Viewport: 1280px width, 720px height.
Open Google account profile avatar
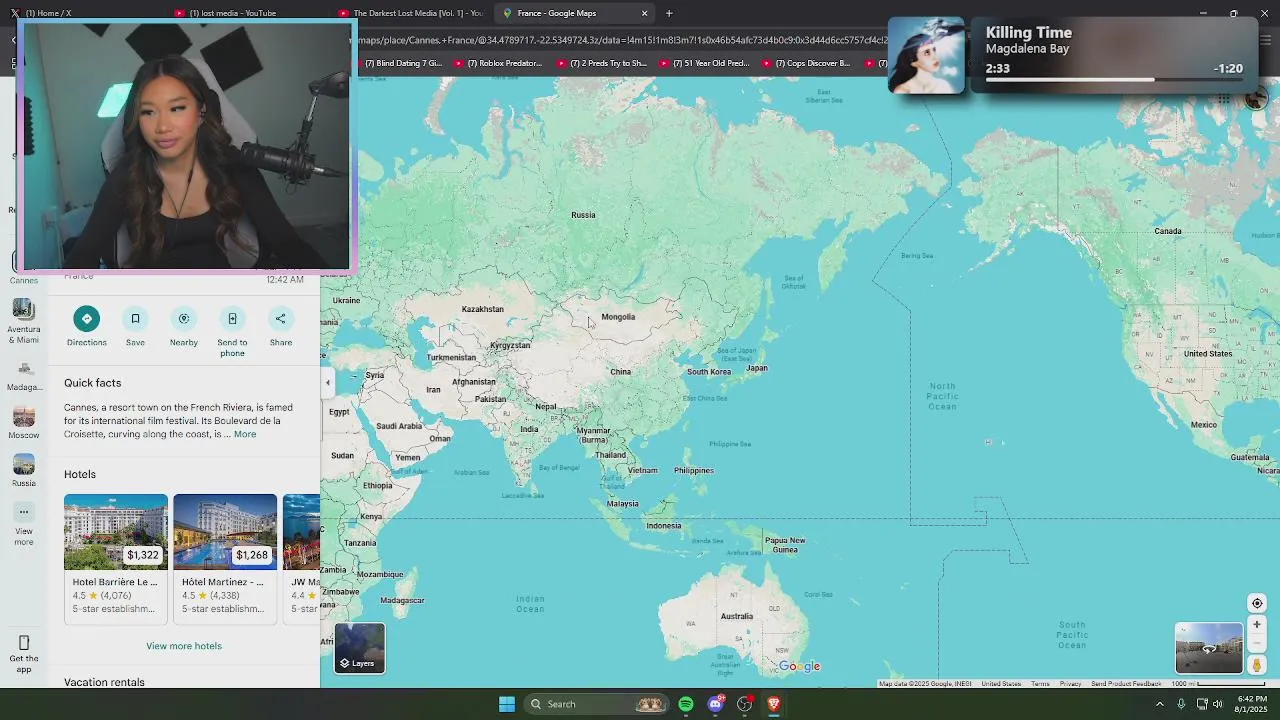(x=1256, y=98)
